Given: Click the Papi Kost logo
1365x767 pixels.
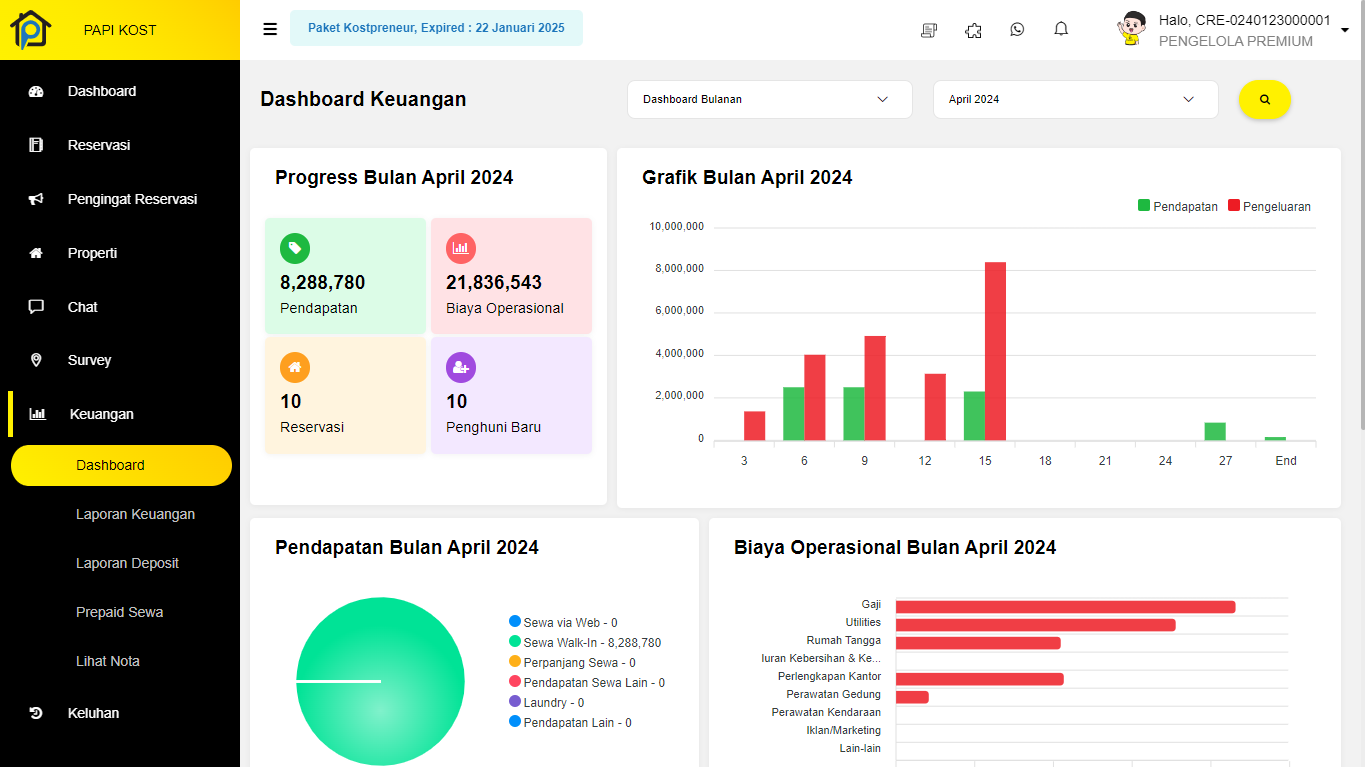Looking at the screenshot, I should point(30,30).
